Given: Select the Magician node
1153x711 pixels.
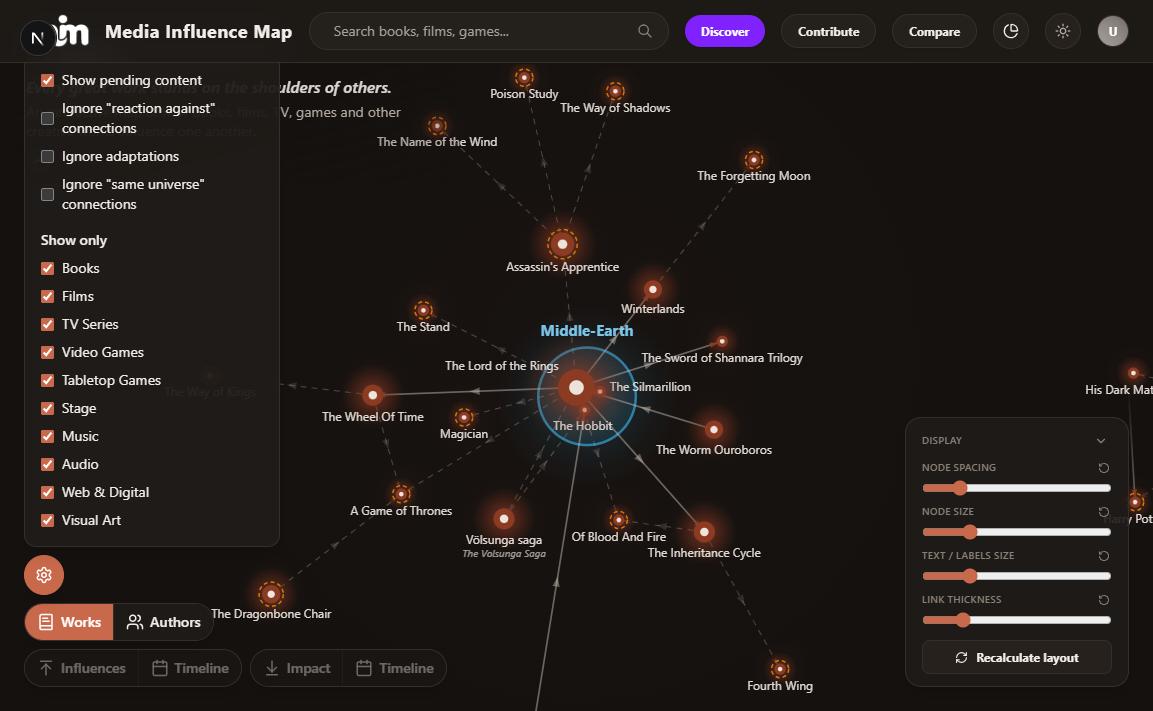Looking at the screenshot, I should [x=464, y=418].
